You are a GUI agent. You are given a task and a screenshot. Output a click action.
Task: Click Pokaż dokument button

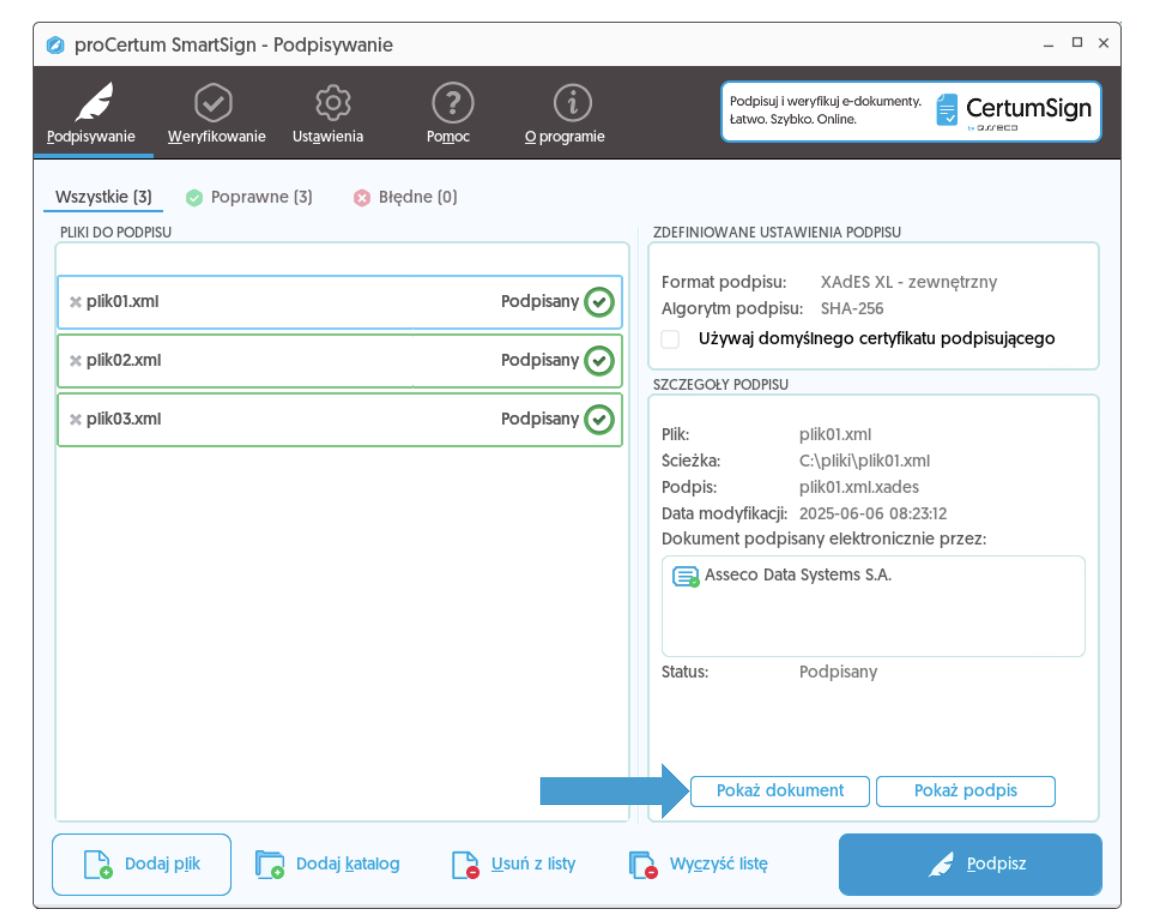coord(780,791)
